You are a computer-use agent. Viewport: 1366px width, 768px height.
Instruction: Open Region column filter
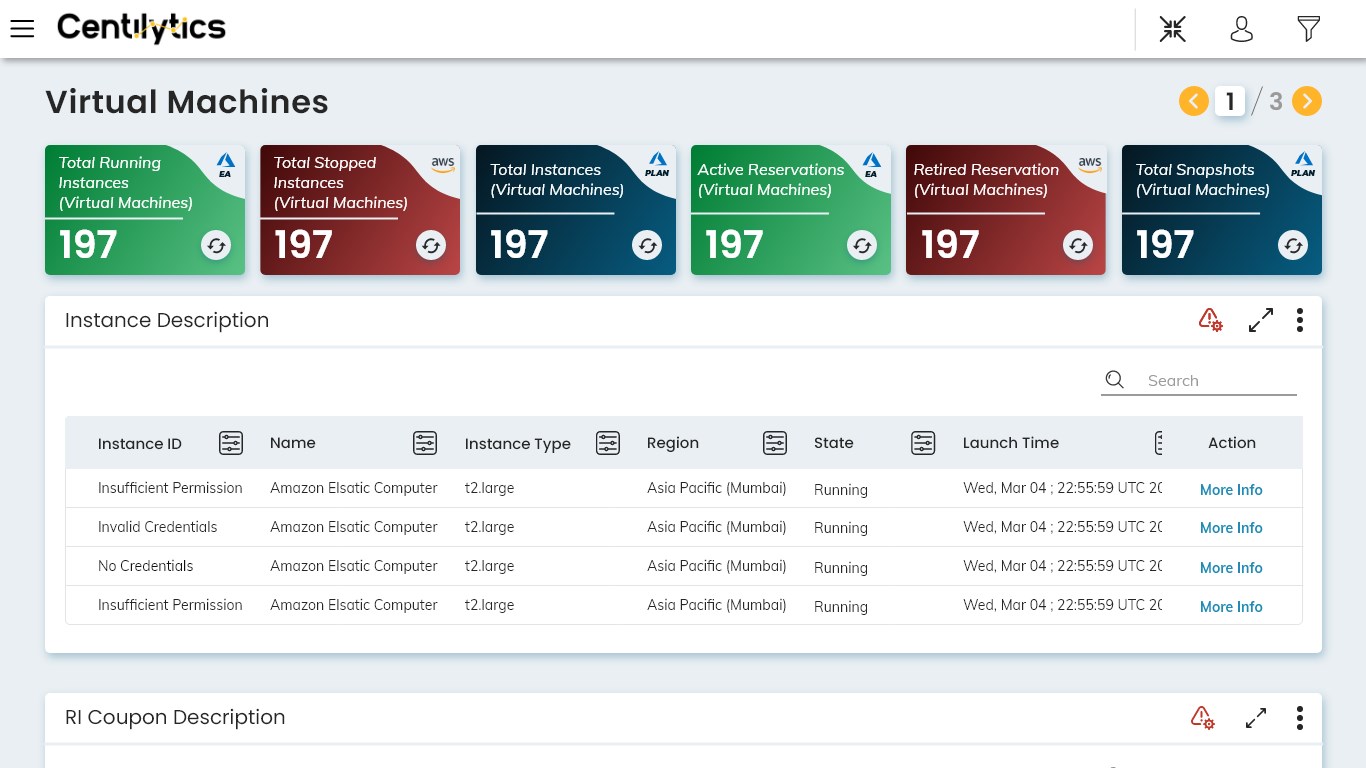(775, 443)
